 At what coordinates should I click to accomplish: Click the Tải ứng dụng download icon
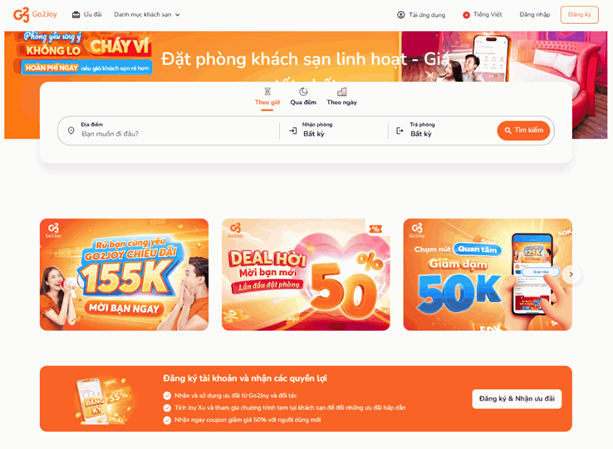pos(401,15)
